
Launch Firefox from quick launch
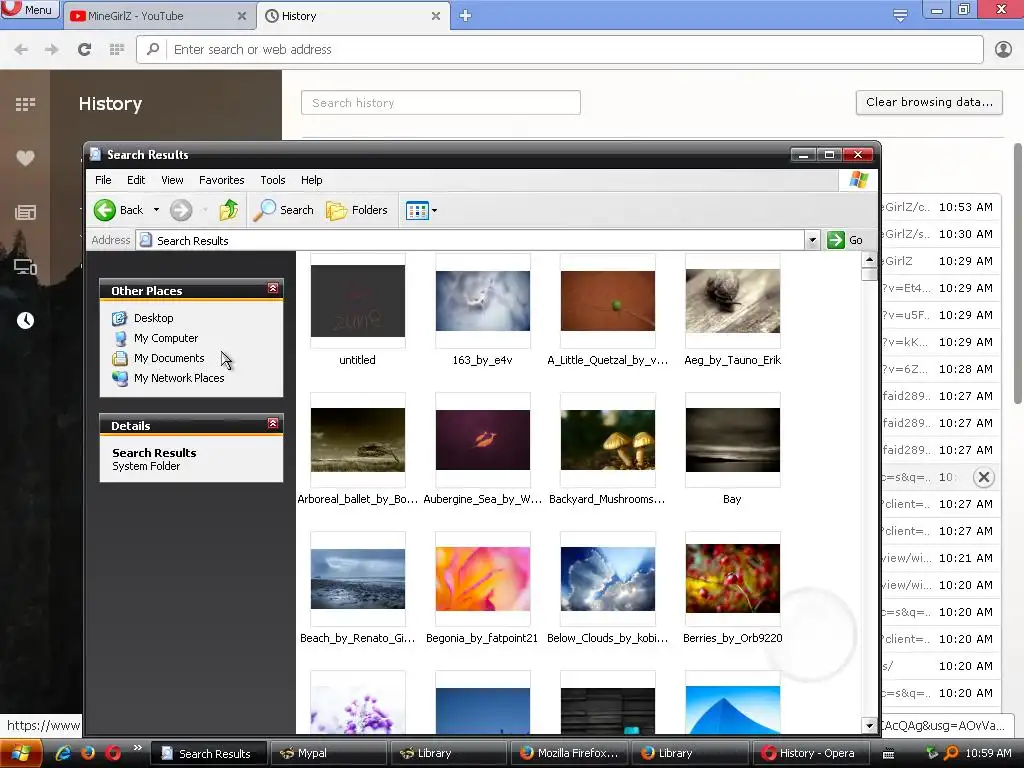pos(88,753)
